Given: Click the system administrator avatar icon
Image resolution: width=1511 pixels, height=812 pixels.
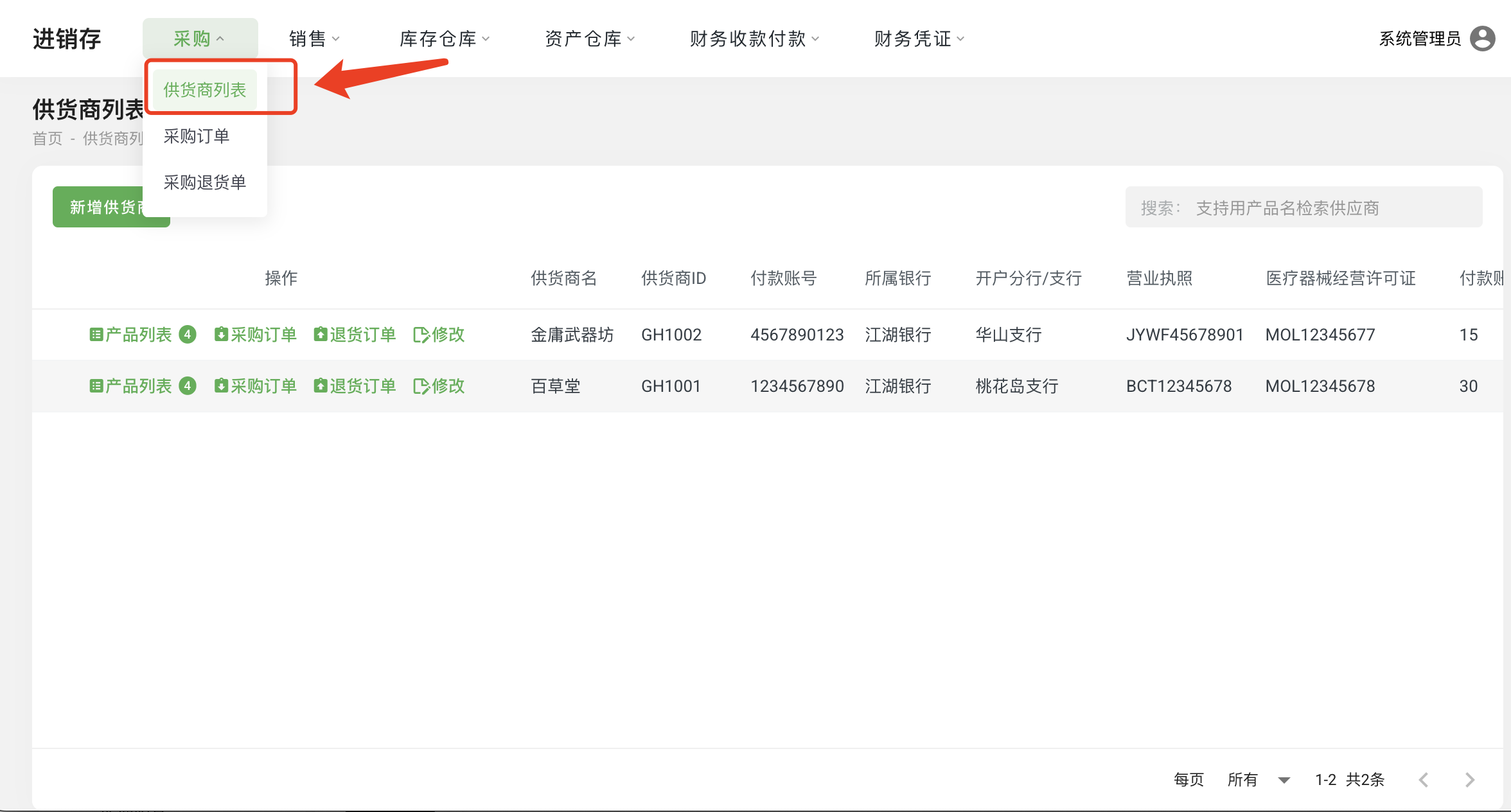Looking at the screenshot, I should coord(1483,39).
